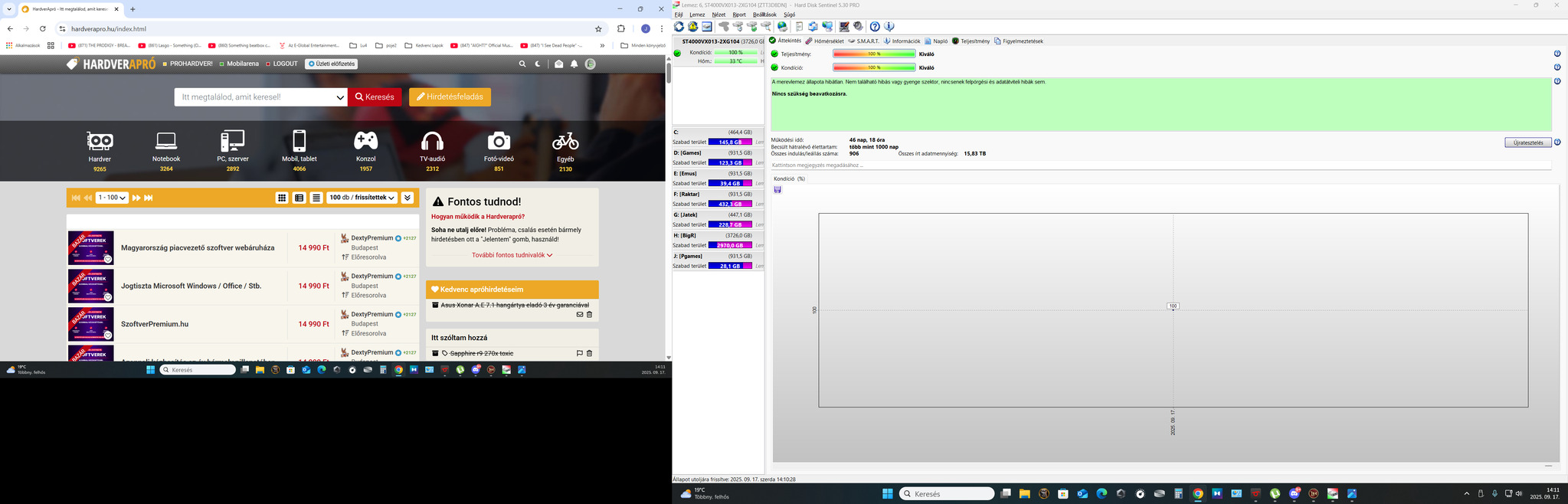This screenshot has height=504, width=1568.
Task: Open the 1 - 100 page range dropdown
Action: [112, 198]
